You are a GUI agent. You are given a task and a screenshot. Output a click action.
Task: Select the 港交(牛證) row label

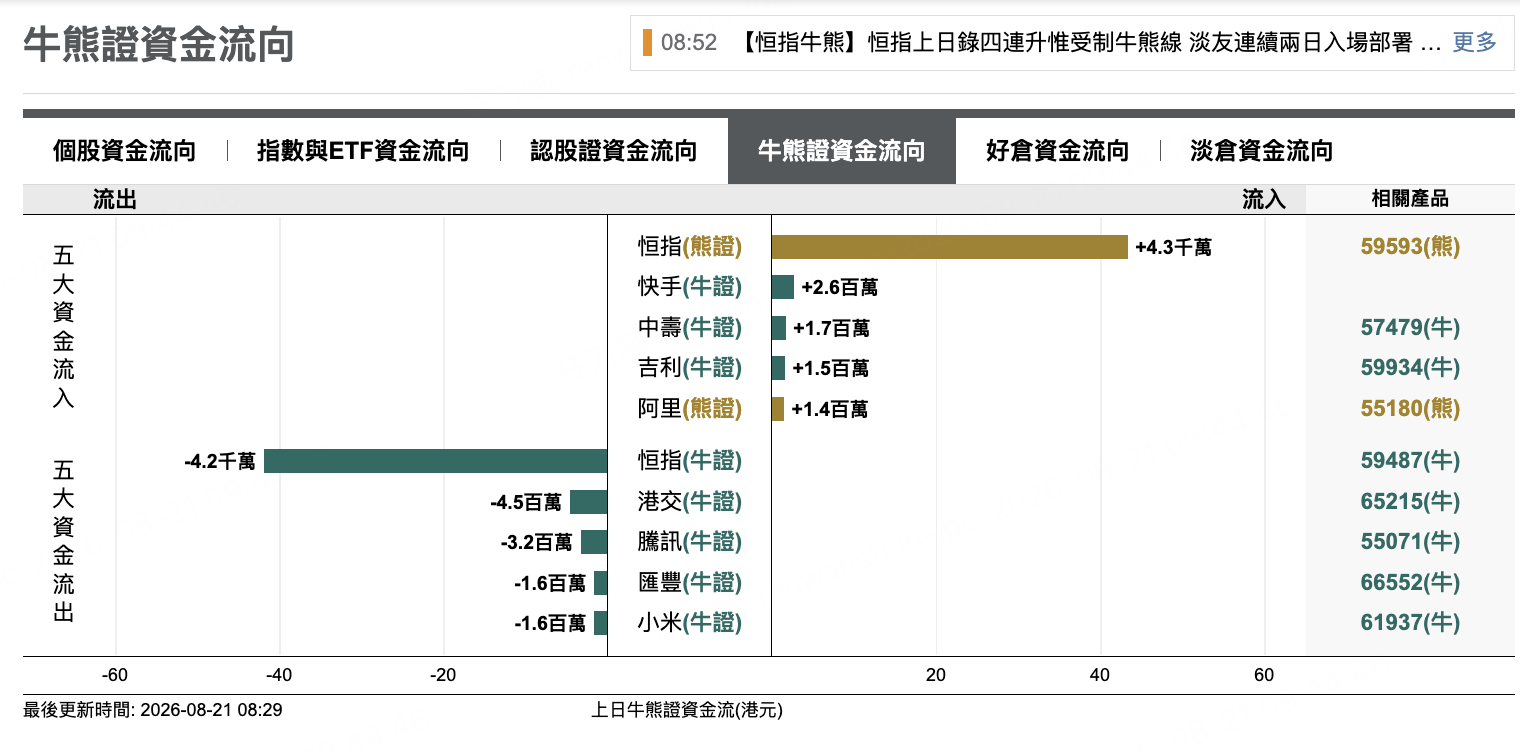click(690, 502)
